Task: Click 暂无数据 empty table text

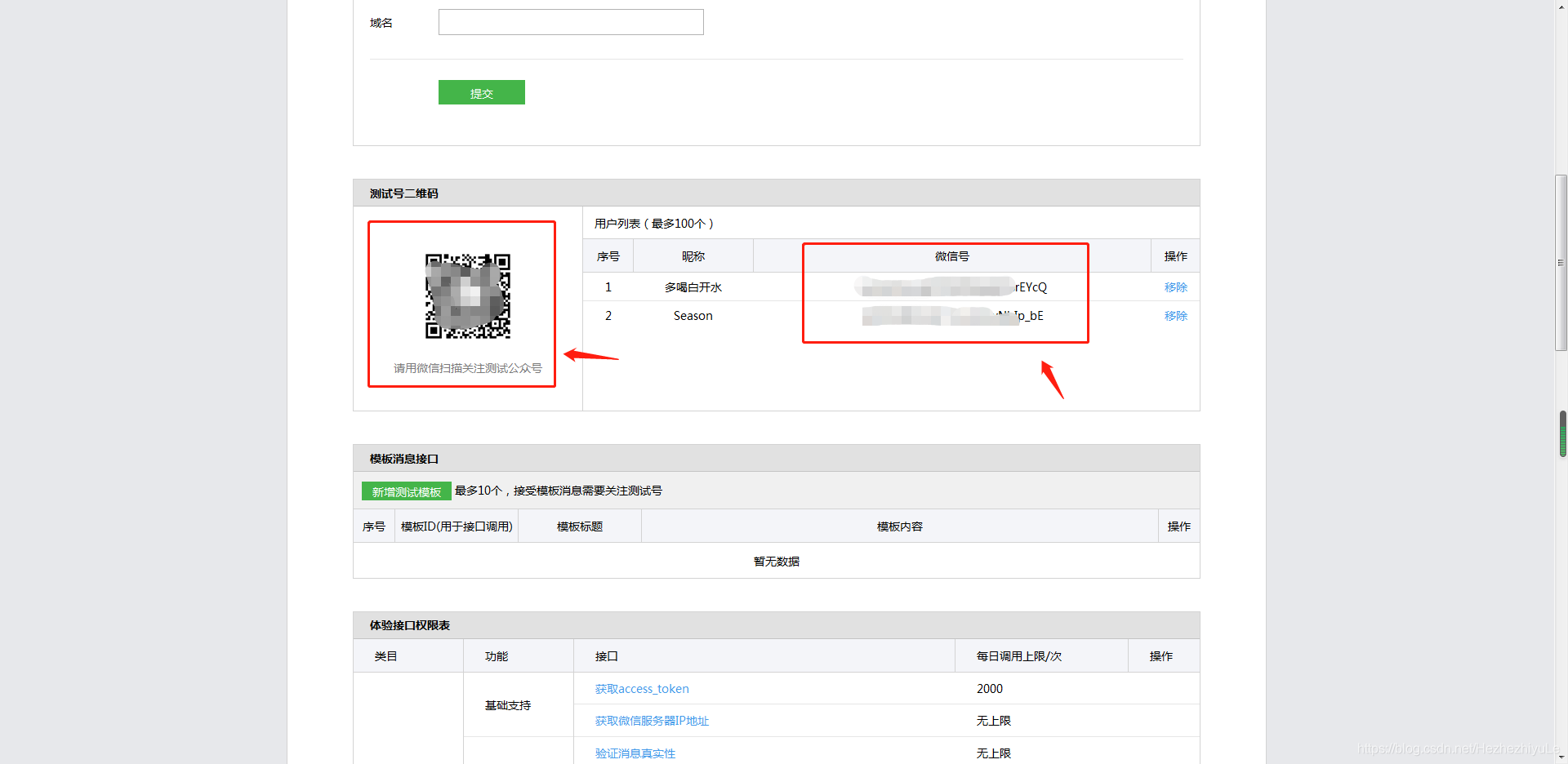Action: click(x=776, y=562)
